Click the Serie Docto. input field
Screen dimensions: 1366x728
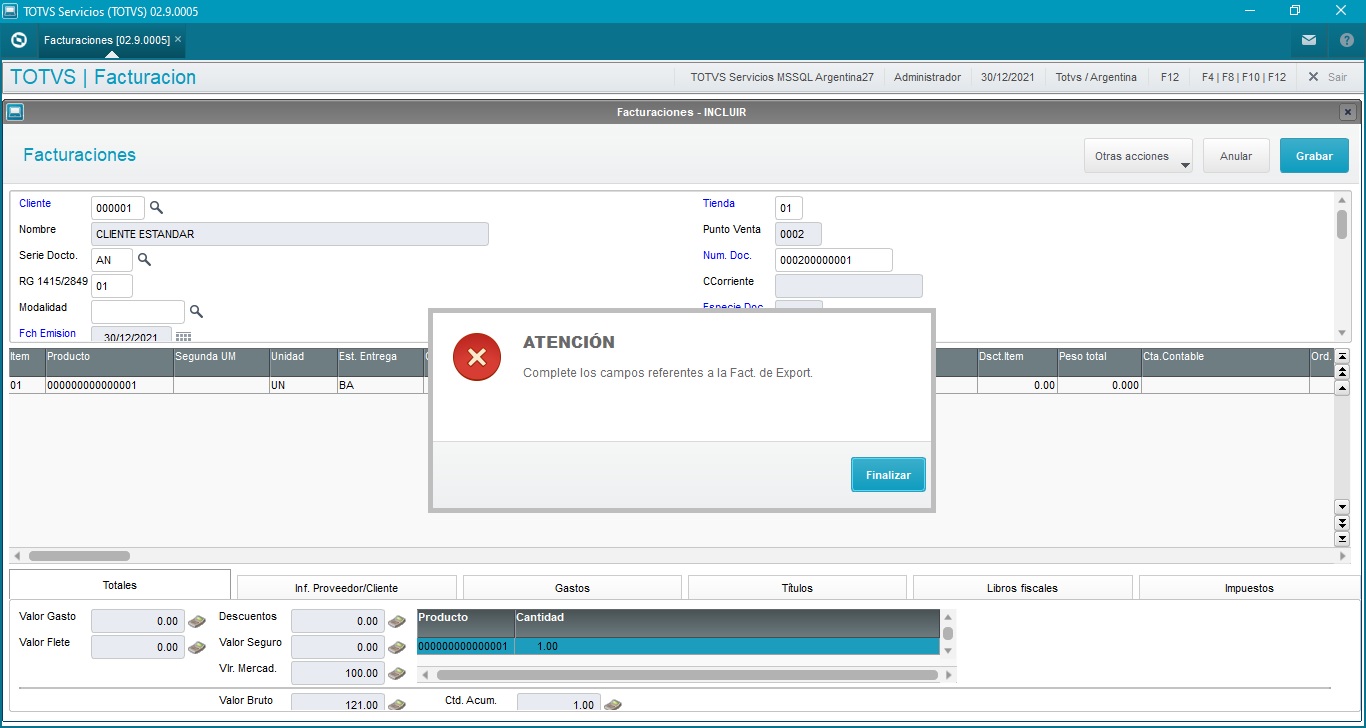pos(112,260)
